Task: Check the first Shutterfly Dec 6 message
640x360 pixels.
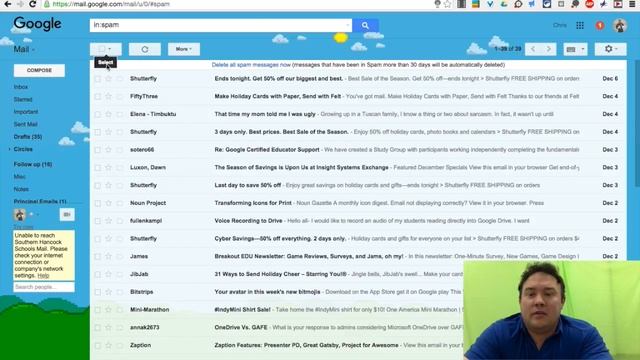Action: 98,79
